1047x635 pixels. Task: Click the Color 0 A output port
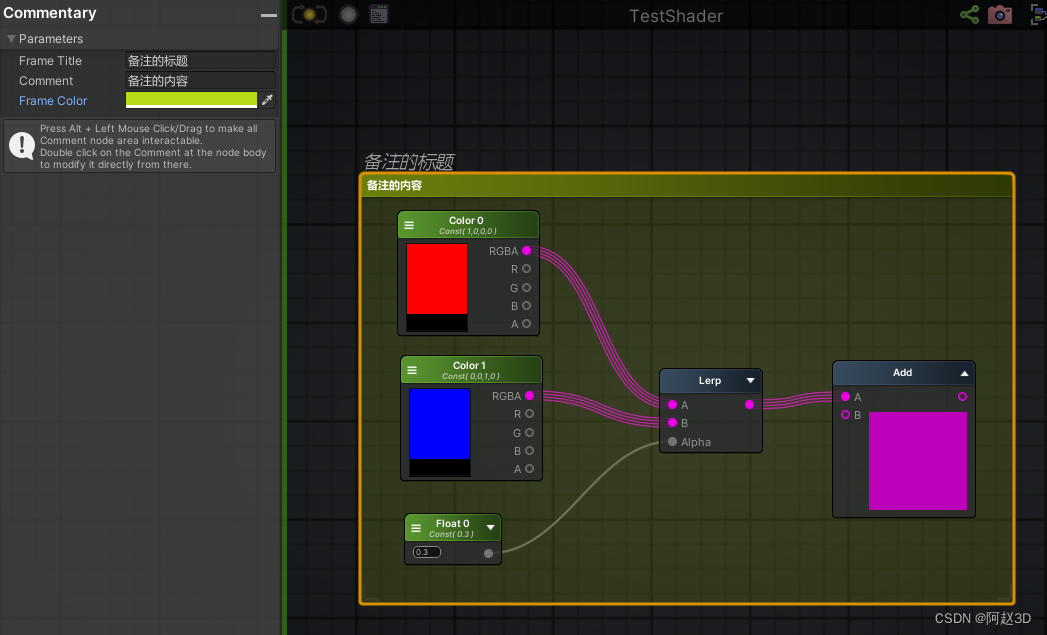pos(527,323)
